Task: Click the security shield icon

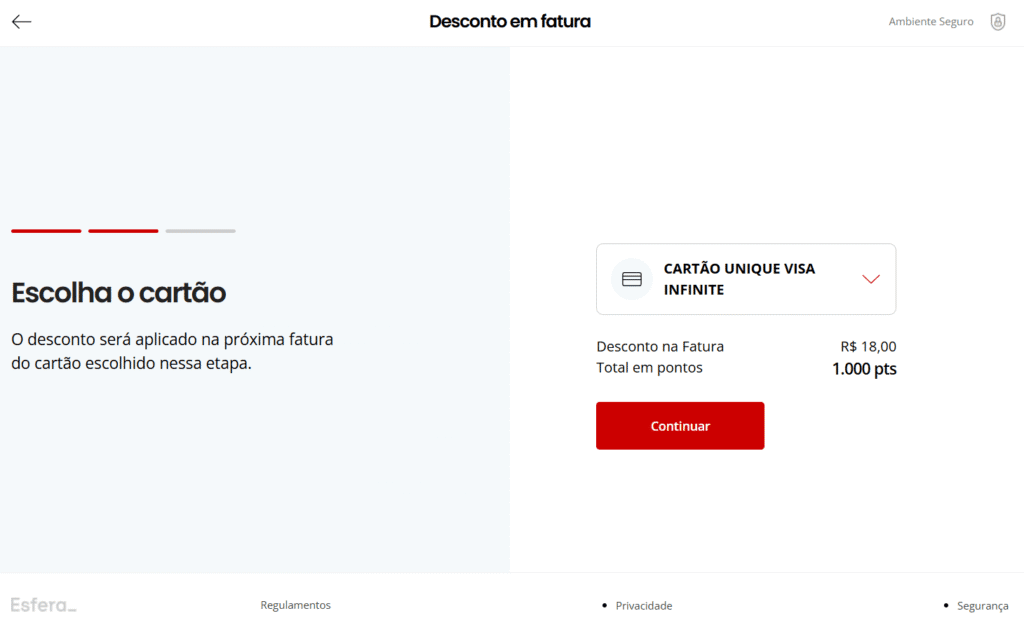Action: [997, 21]
